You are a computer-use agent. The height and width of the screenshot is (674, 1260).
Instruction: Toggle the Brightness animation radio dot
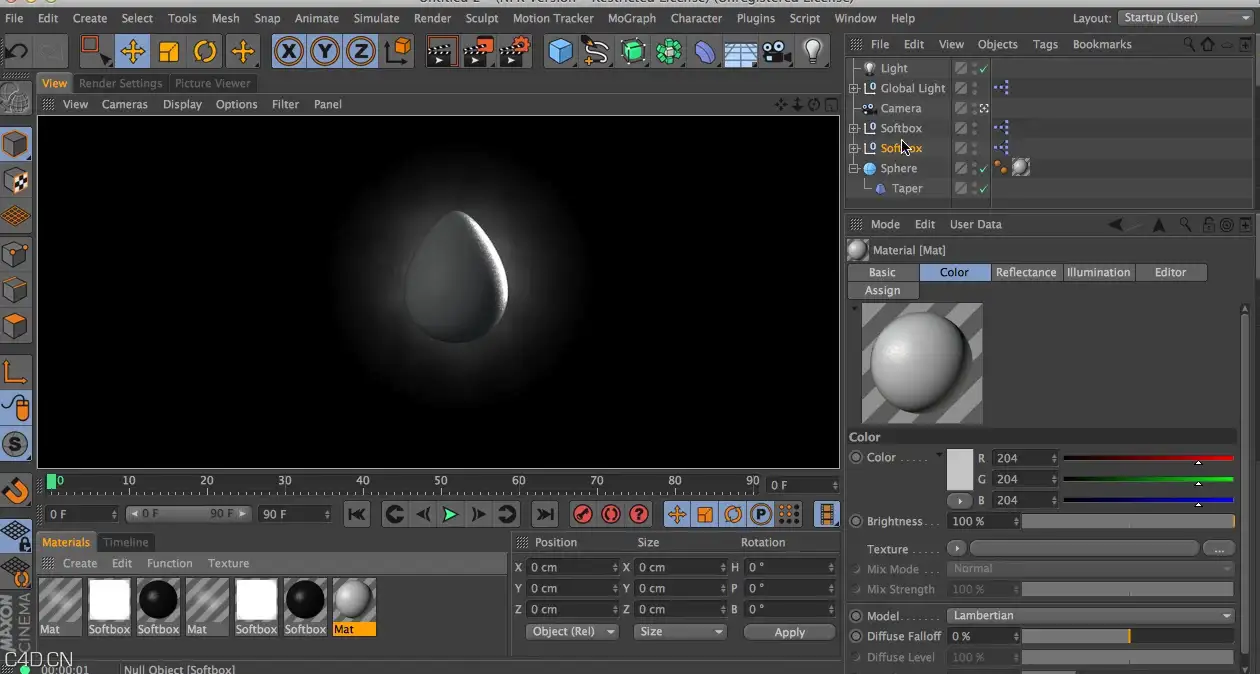point(856,521)
